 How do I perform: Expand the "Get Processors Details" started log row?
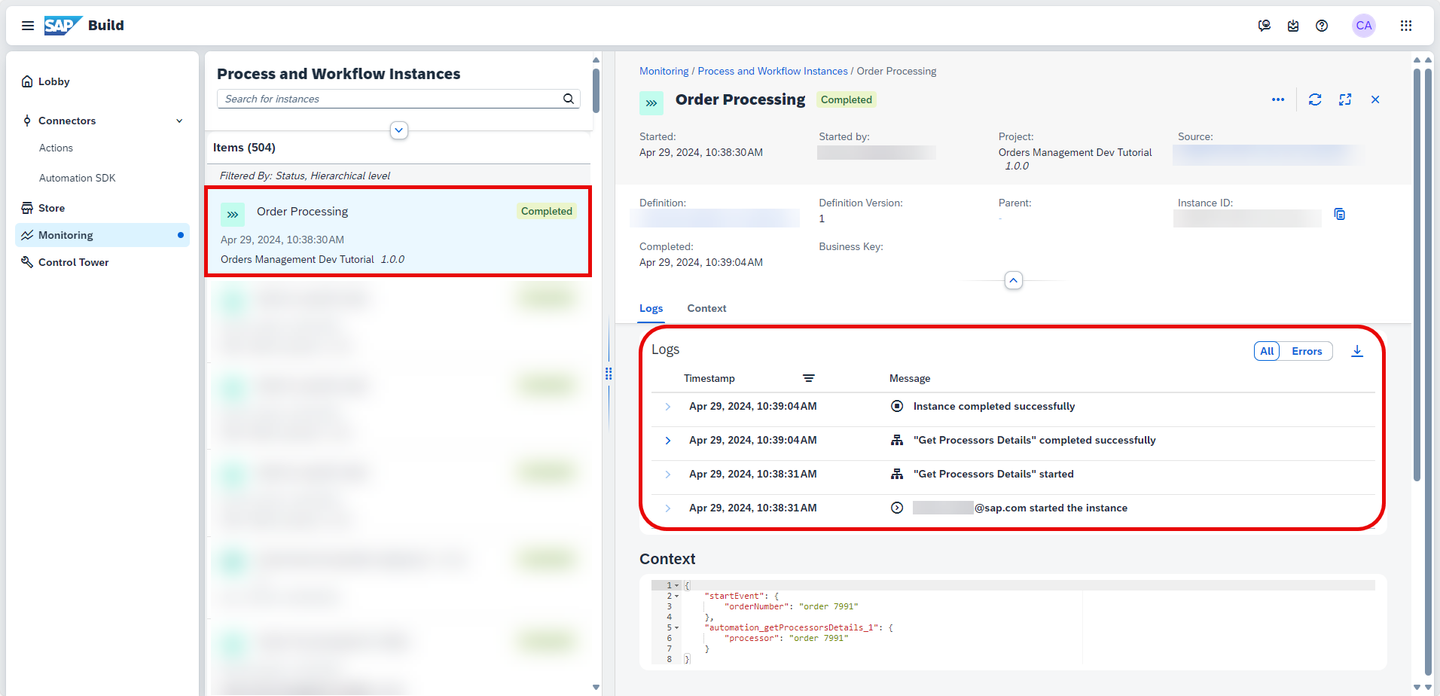point(668,475)
